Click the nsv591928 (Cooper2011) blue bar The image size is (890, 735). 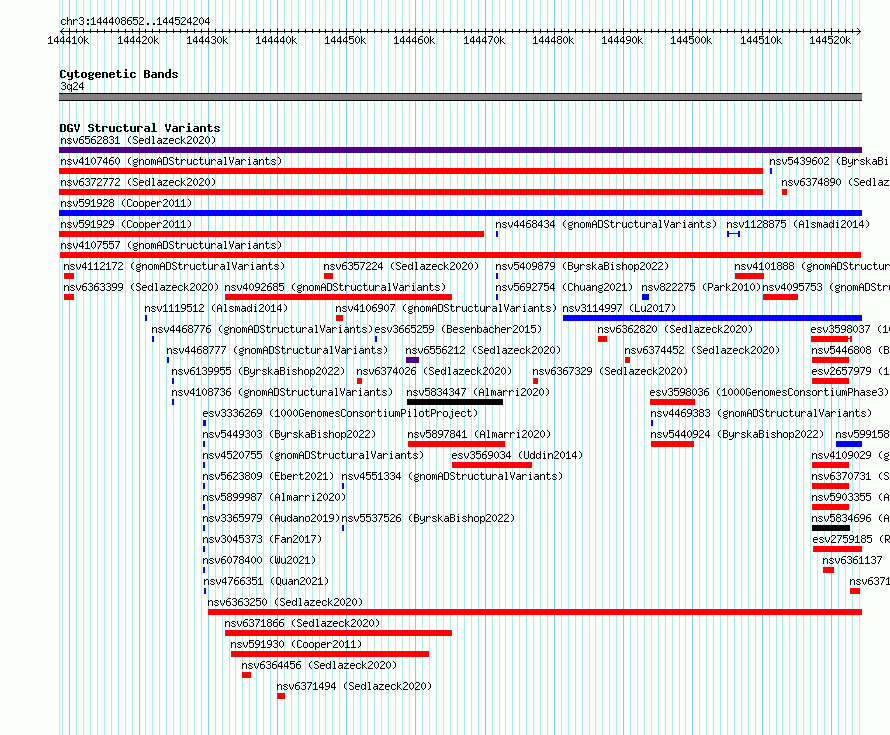click(x=460, y=213)
